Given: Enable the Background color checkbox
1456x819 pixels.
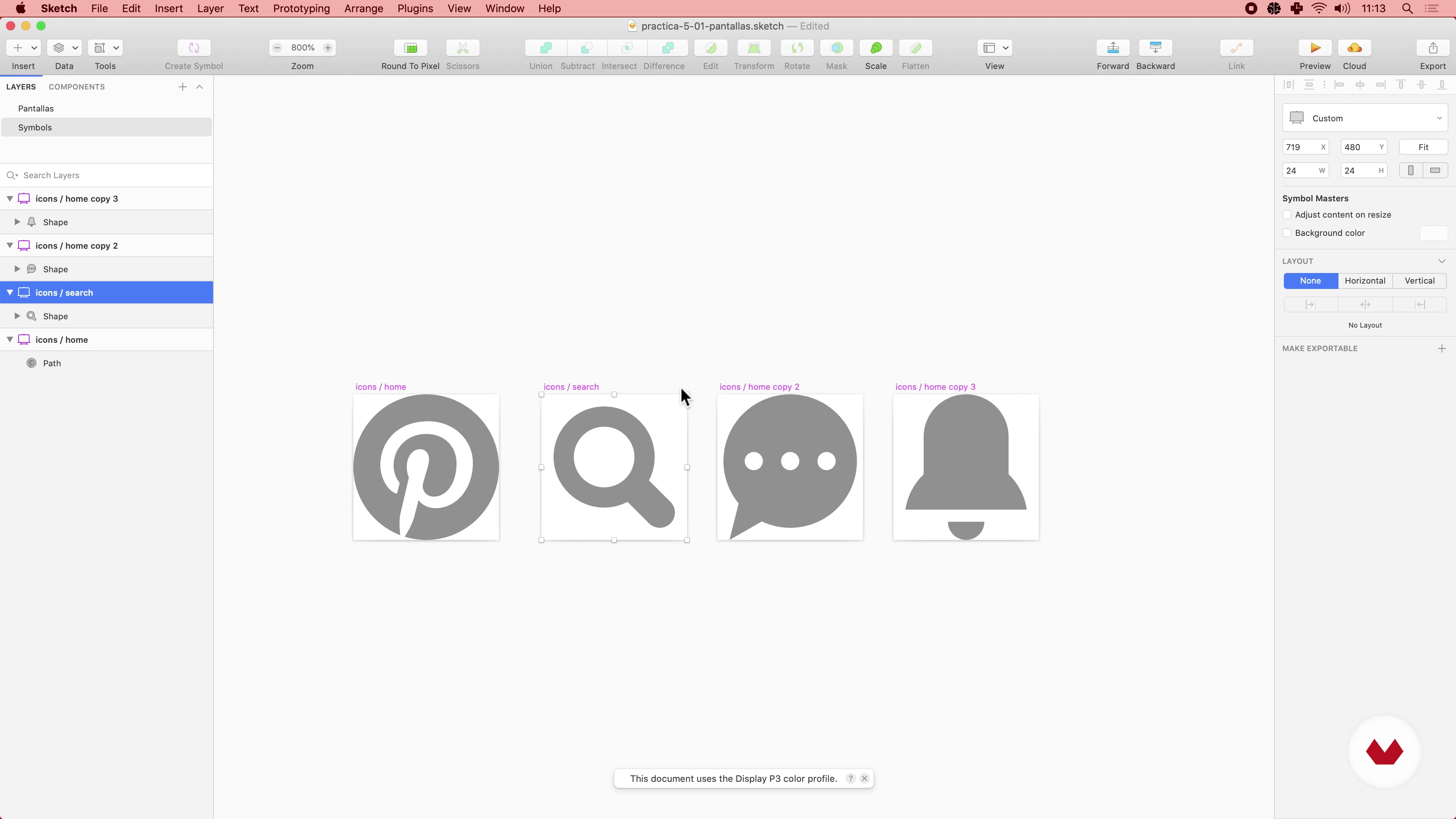Looking at the screenshot, I should [x=1287, y=233].
